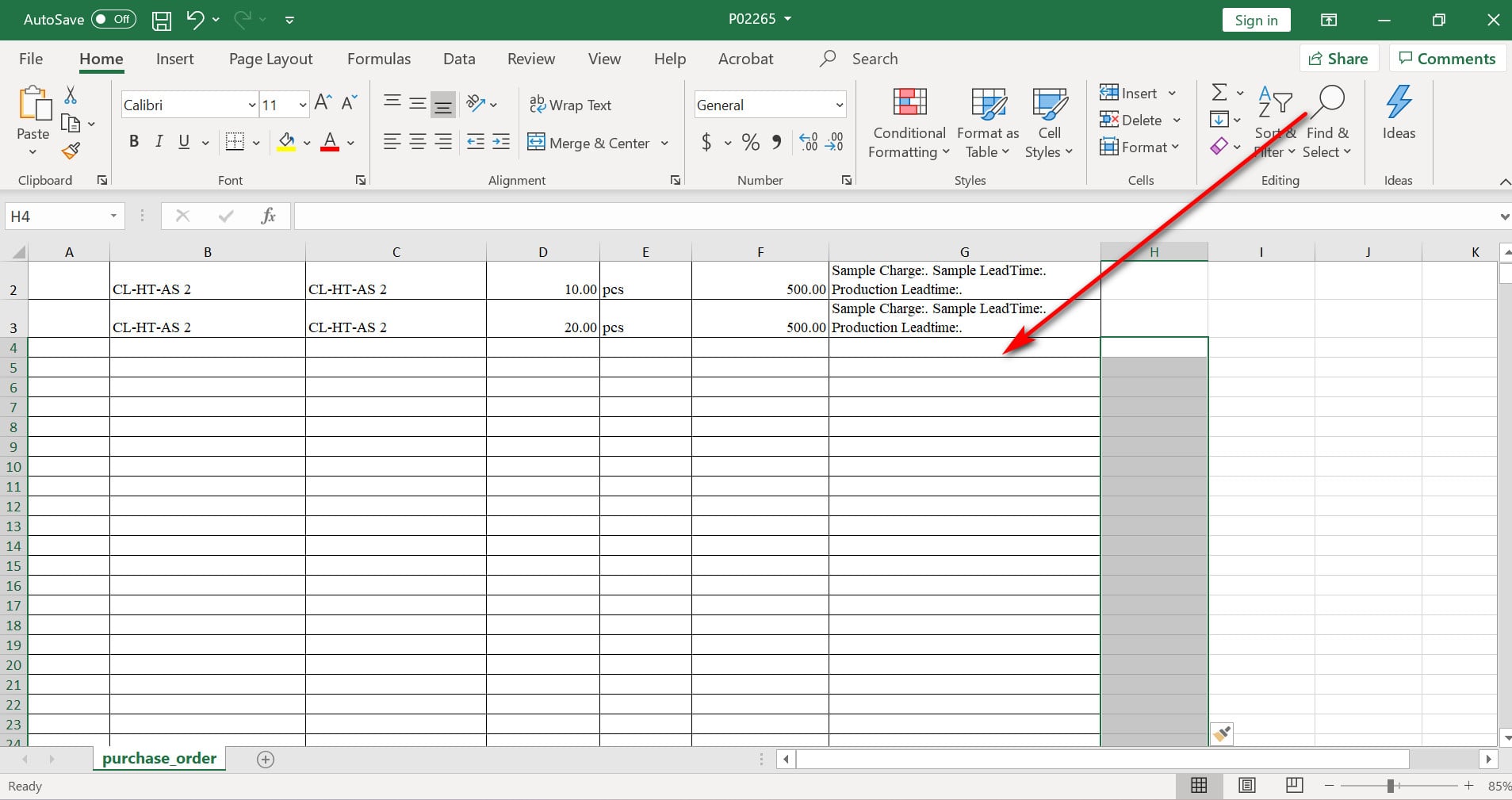Select the purchase_order sheet tab
The width and height of the screenshot is (1512, 800).
[x=159, y=758]
